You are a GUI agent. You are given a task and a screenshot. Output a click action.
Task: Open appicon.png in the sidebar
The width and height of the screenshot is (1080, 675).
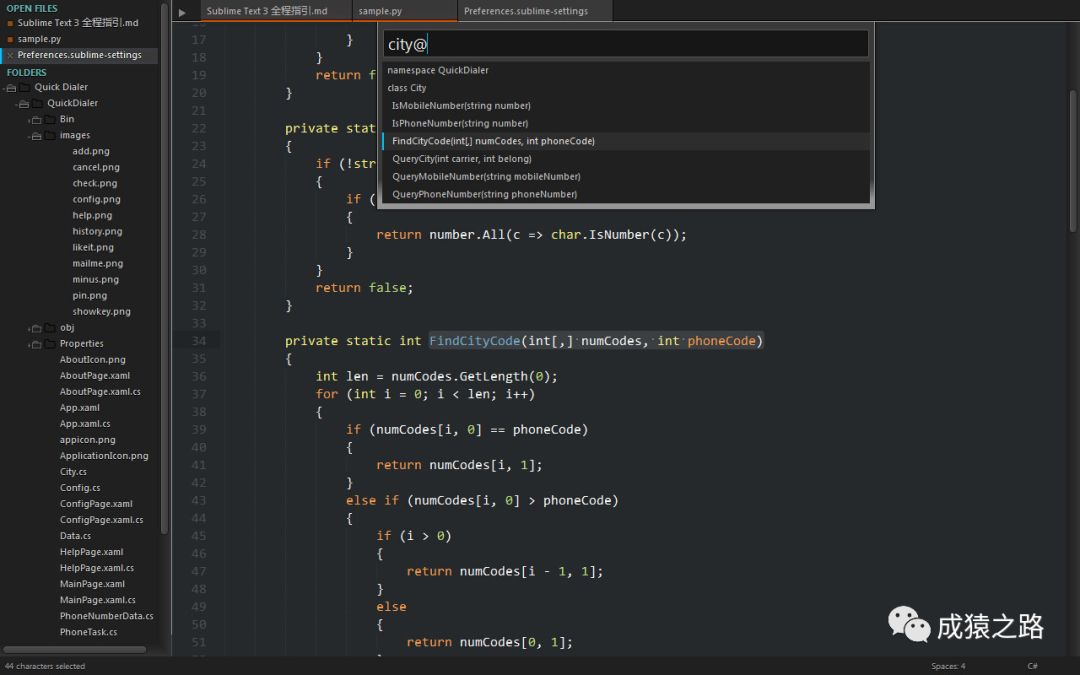tap(87, 440)
